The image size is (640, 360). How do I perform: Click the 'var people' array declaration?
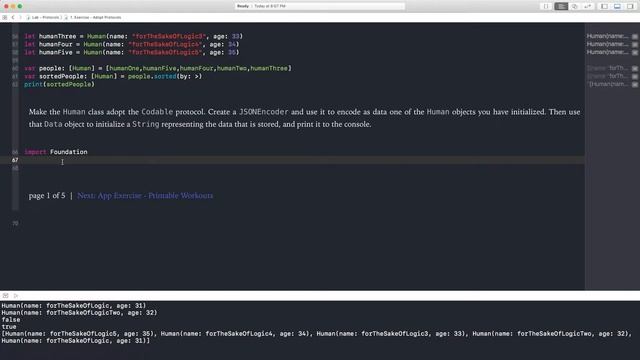pos(158,69)
